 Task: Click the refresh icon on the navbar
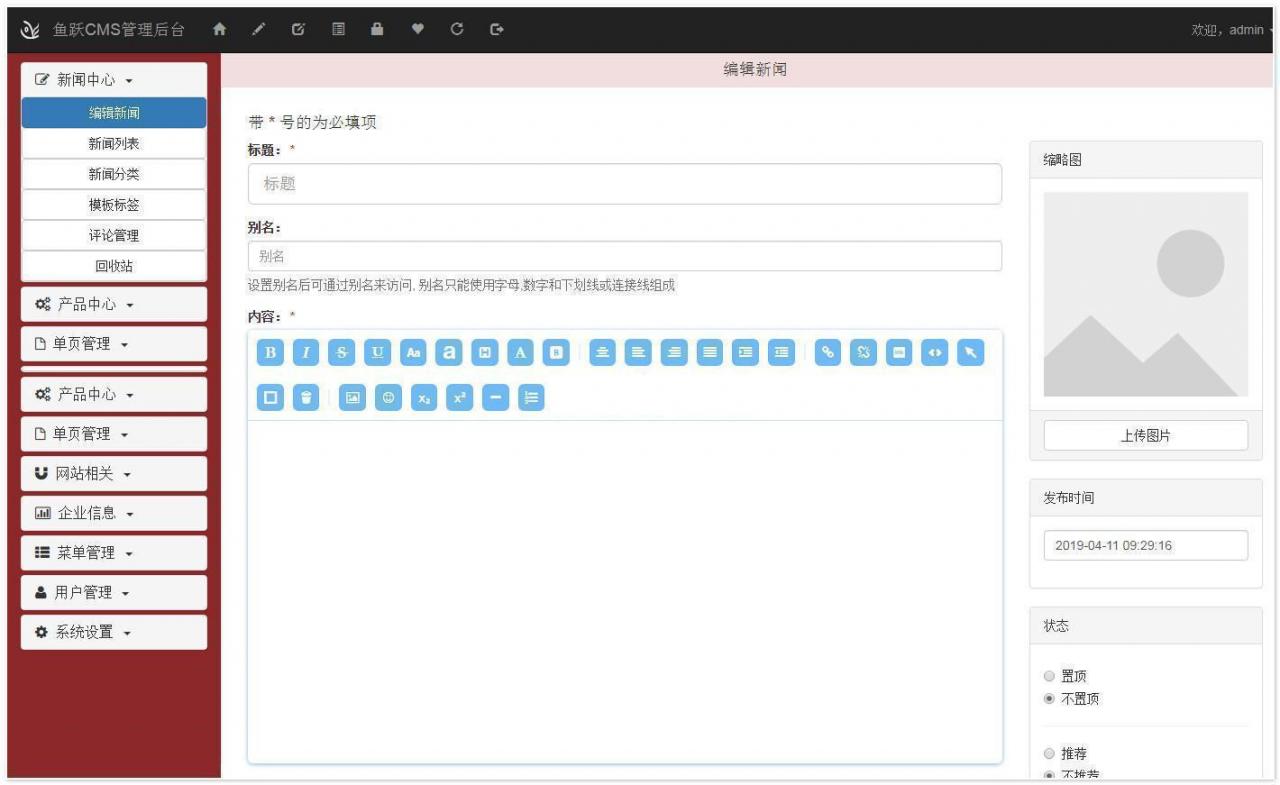457,29
